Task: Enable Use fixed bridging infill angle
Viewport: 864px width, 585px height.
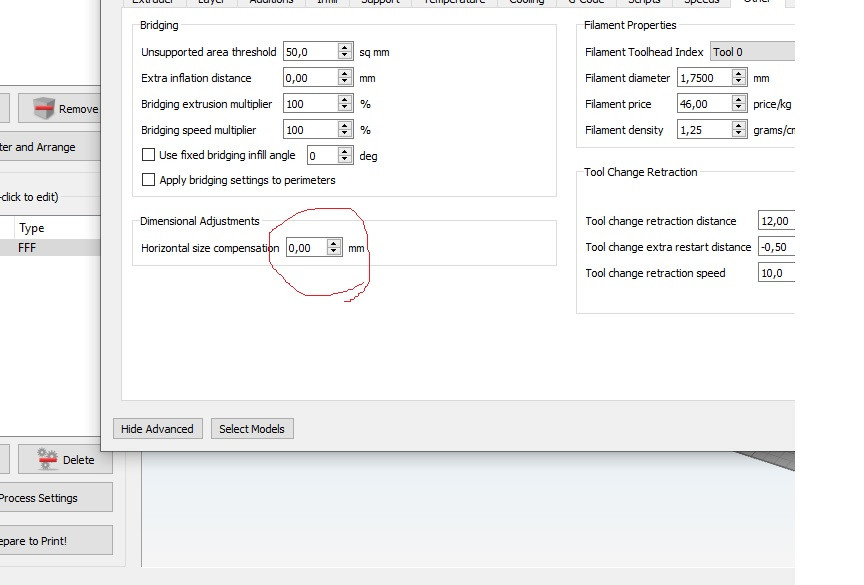Action: [x=148, y=155]
